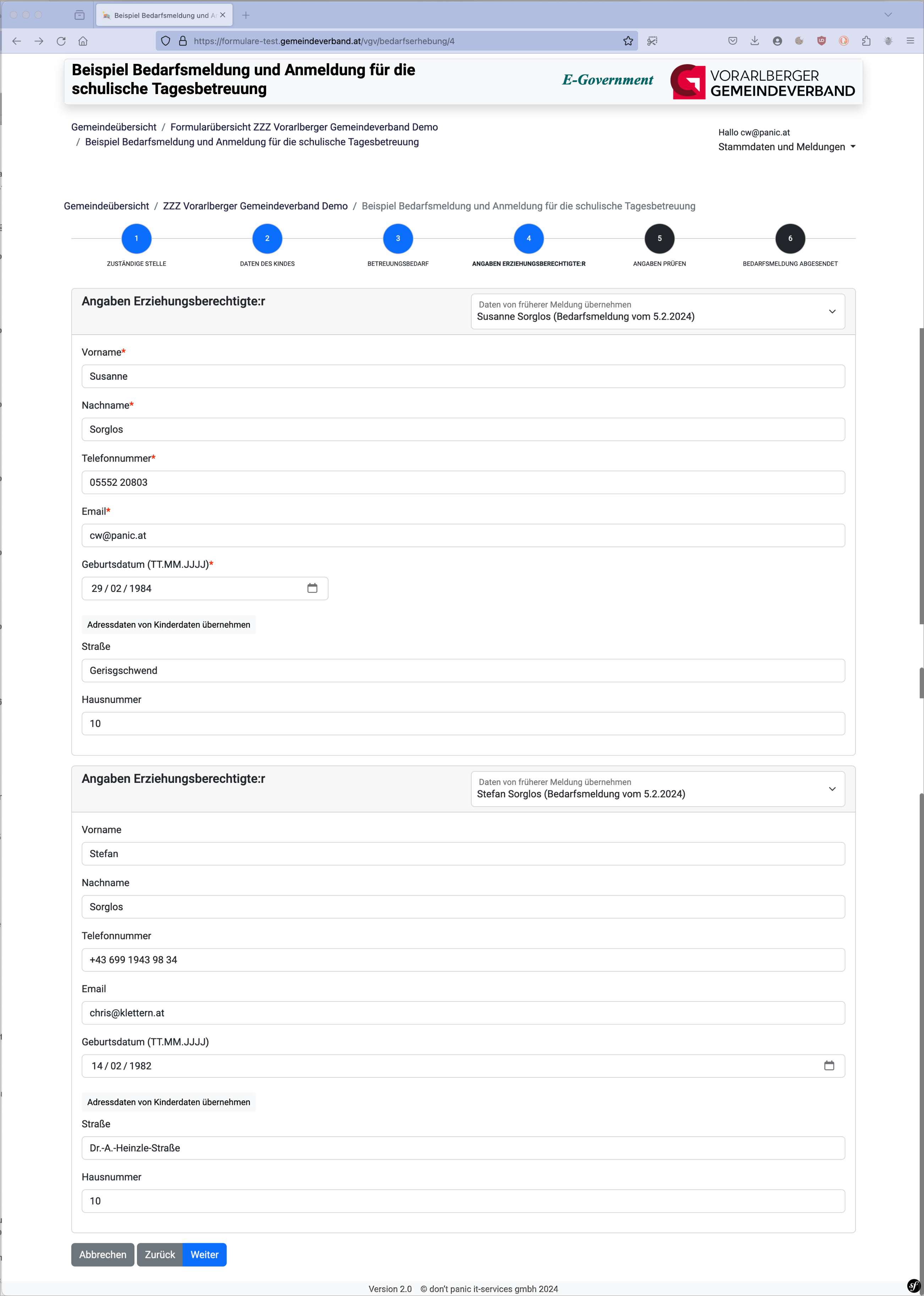This screenshot has width=924, height=1296.
Task: Click Zurück button
Action: pyautogui.click(x=160, y=1254)
